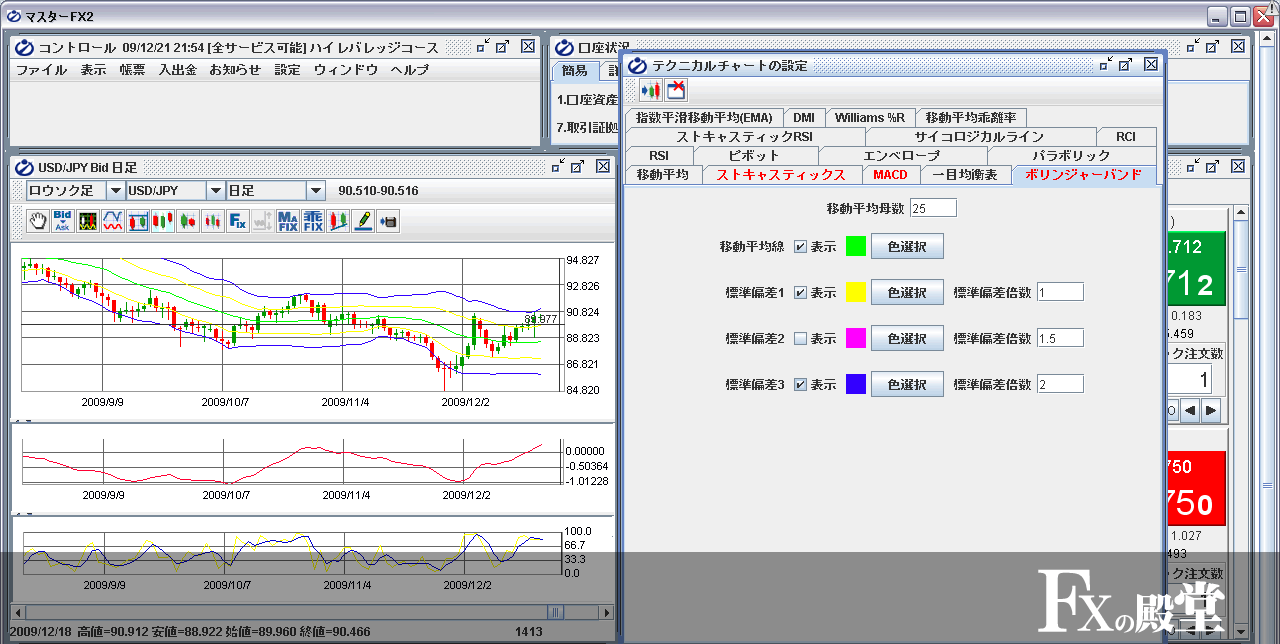Viewport: 1280px width, 644px height.
Task: Enable the 標準偏差2 display checkbox
Action: point(800,339)
